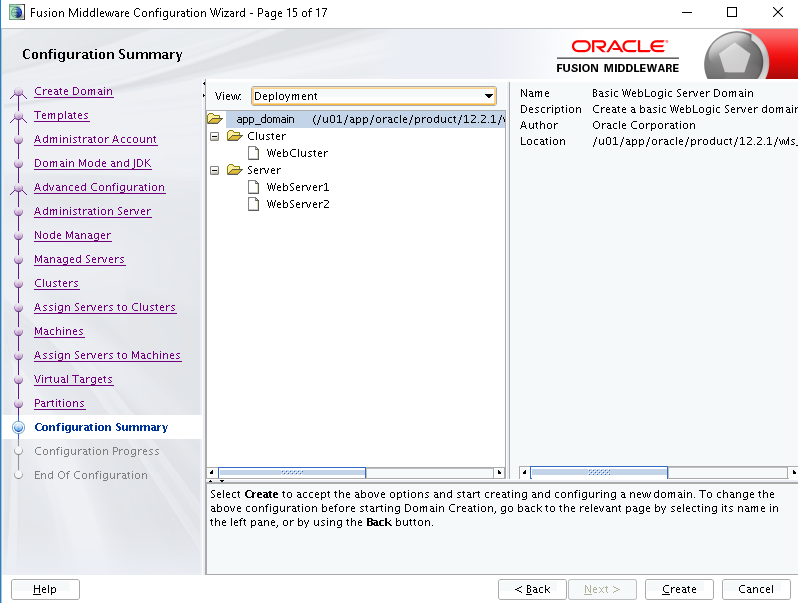Open the Administrator Account step
Viewport: 798px width, 603px height.
tap(96, 139)
